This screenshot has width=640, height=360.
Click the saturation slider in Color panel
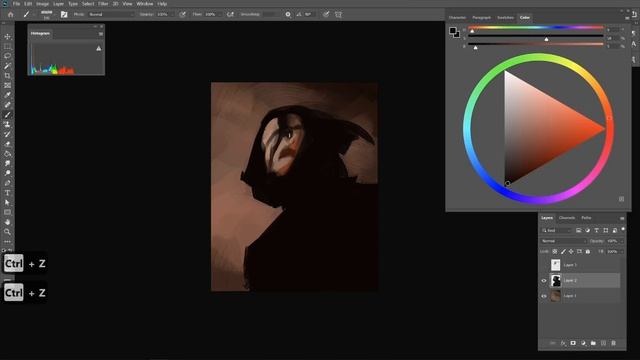(x=536, y=36)
